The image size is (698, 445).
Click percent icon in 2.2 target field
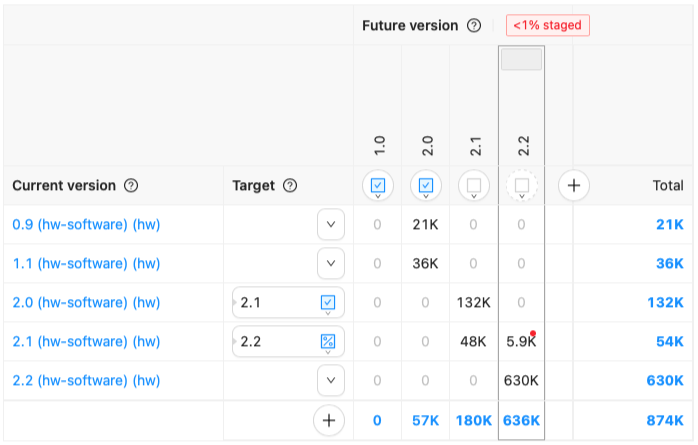tap(328, 342)
